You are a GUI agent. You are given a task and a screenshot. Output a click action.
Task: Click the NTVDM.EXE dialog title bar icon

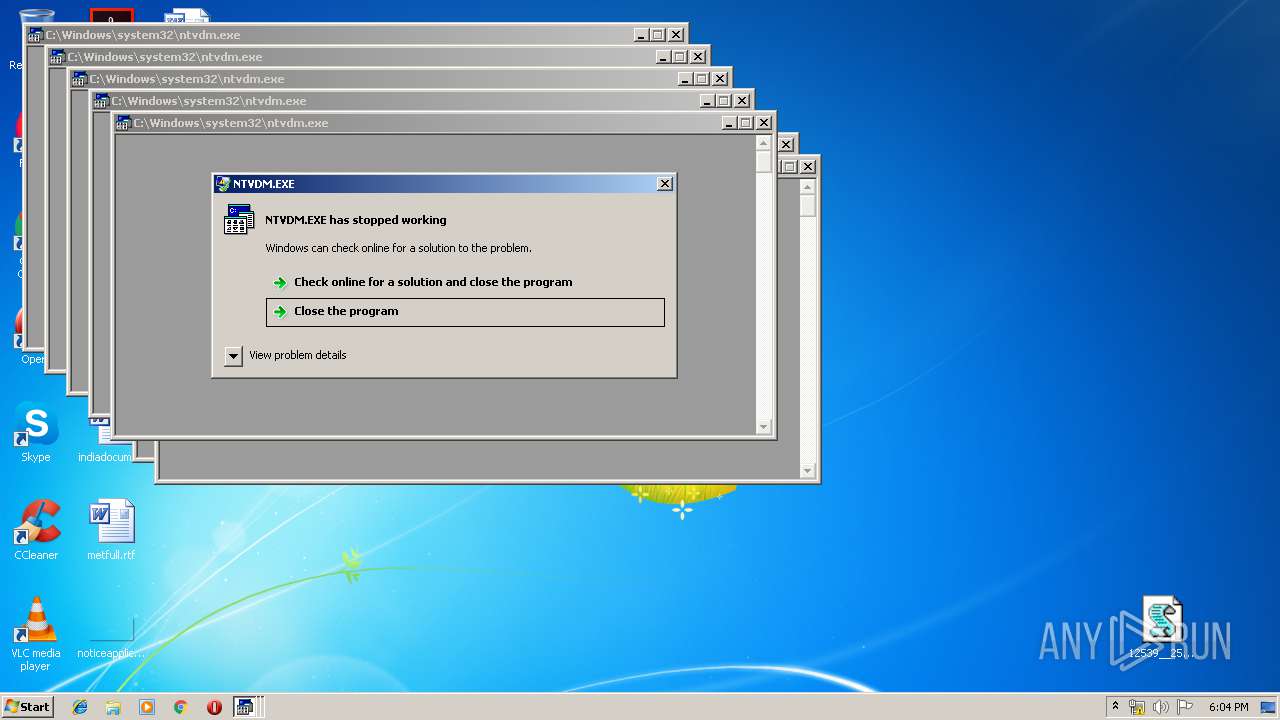[x=223, y=184]
